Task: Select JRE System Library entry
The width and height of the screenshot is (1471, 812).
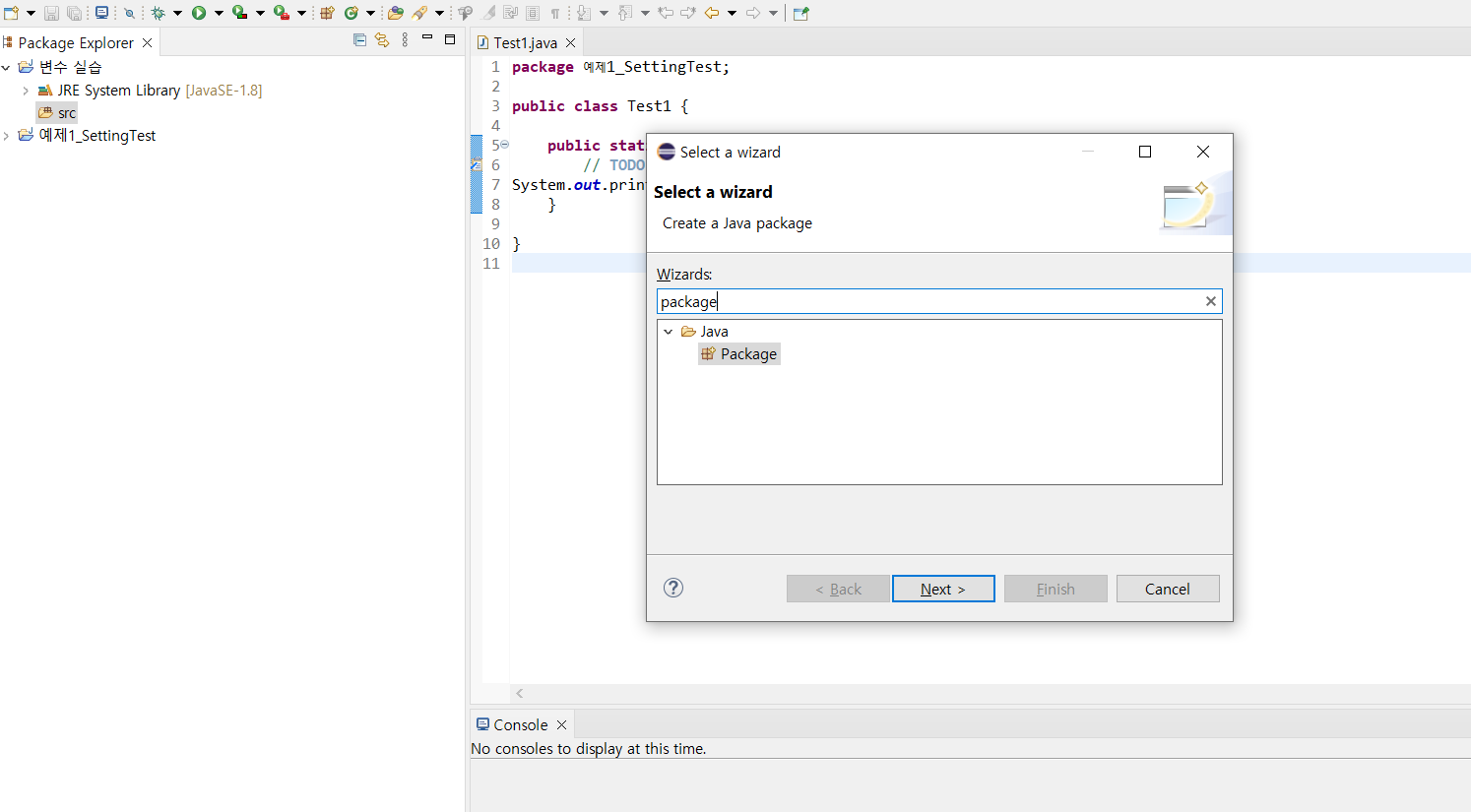Action: [150, 90]
